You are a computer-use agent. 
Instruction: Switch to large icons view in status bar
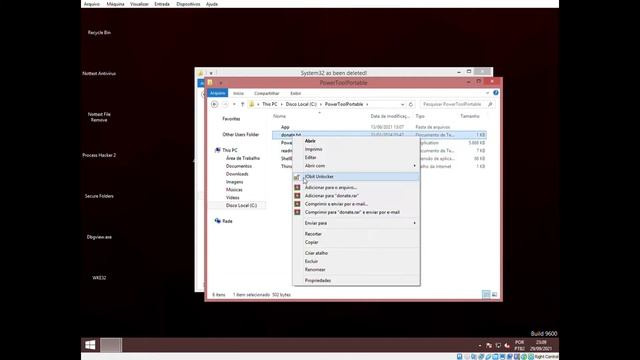point(494,294)
